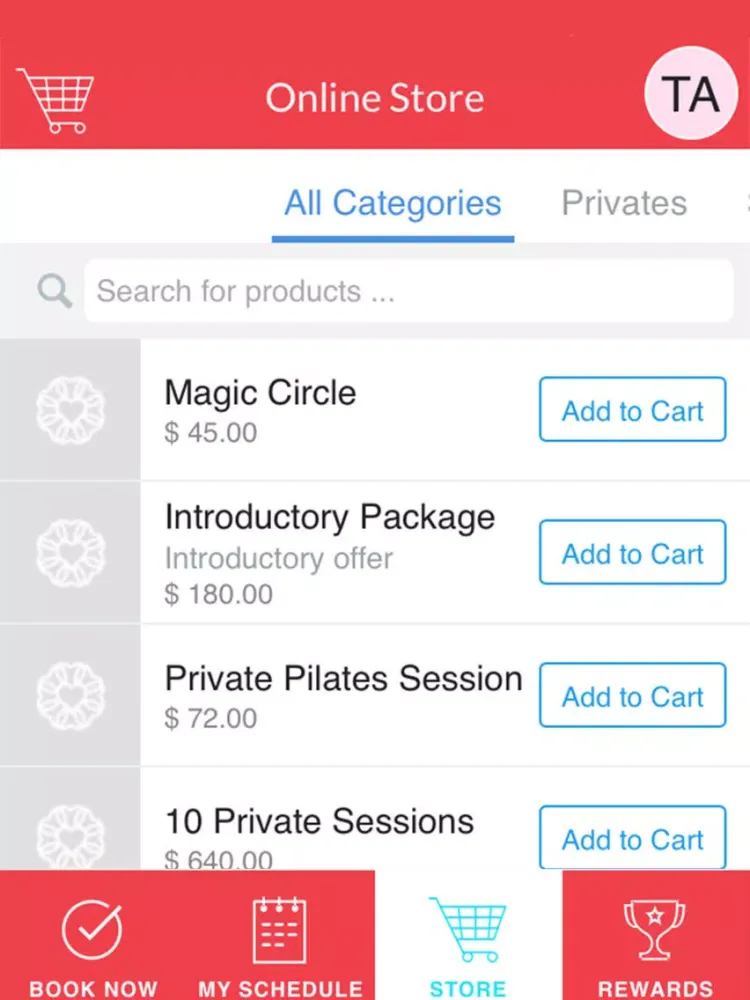Open 10 Private Sessions thumbnail image
This screenshot has width=750, height=1000.
[x=70, y=830]
